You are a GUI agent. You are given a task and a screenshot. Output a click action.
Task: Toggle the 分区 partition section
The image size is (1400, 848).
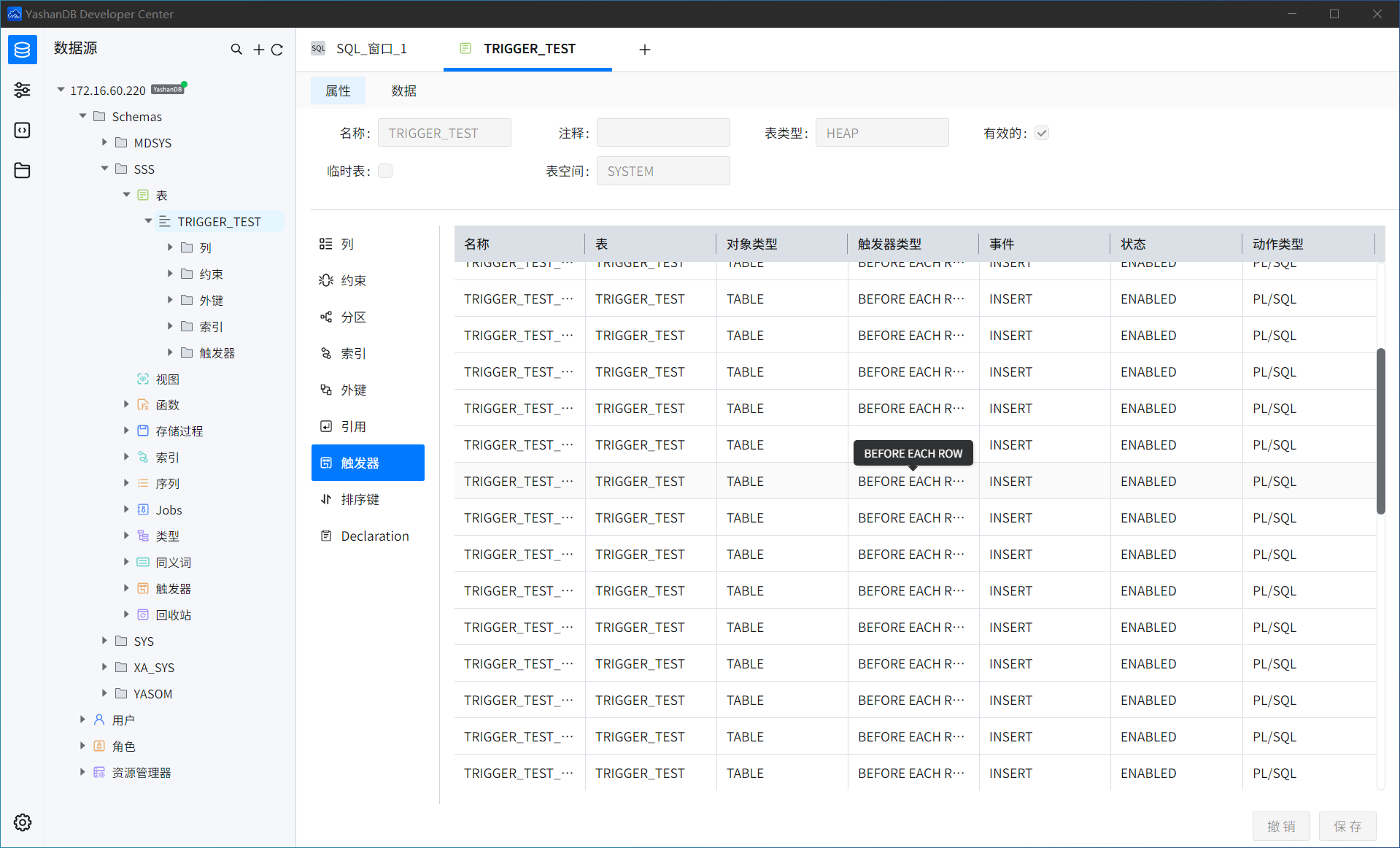[353, 317]
